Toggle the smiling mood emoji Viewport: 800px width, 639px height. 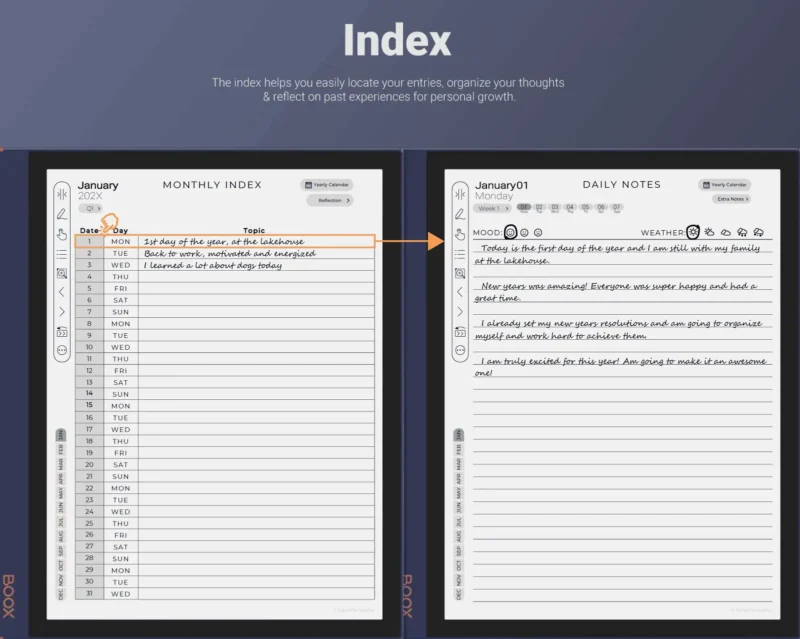(x=510, y=231)
